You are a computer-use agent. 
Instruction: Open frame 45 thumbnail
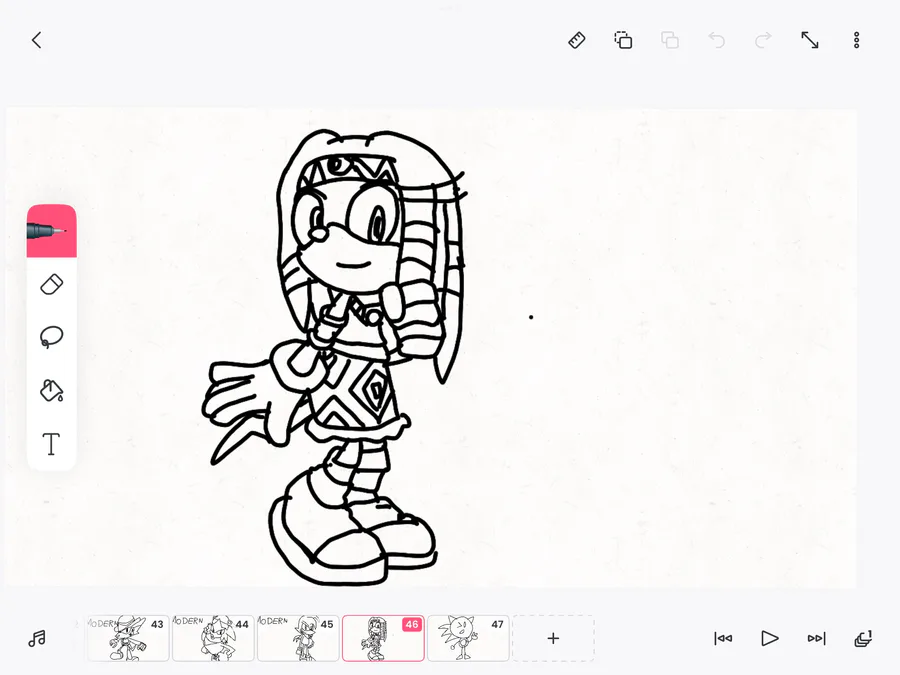pyautogui.click(x=298, y=638)
